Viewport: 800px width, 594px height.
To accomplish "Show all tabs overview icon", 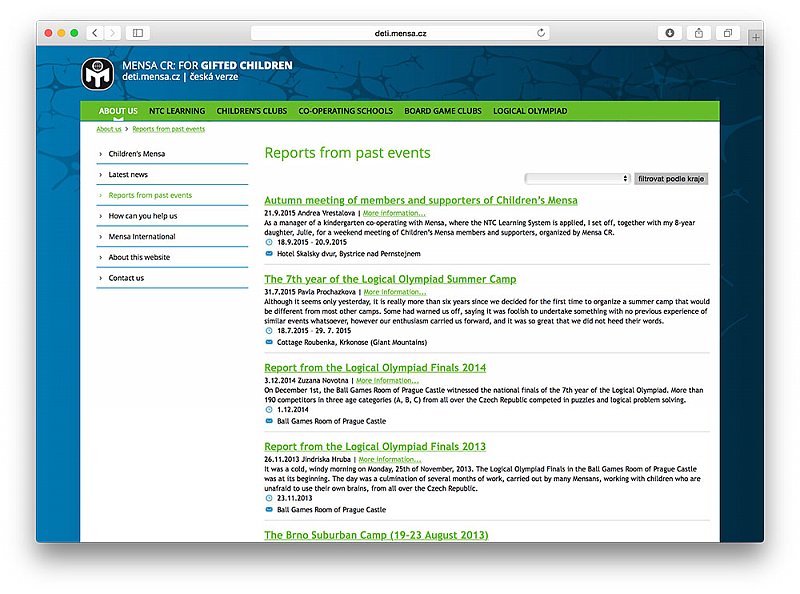I will [x=727, y=33].
